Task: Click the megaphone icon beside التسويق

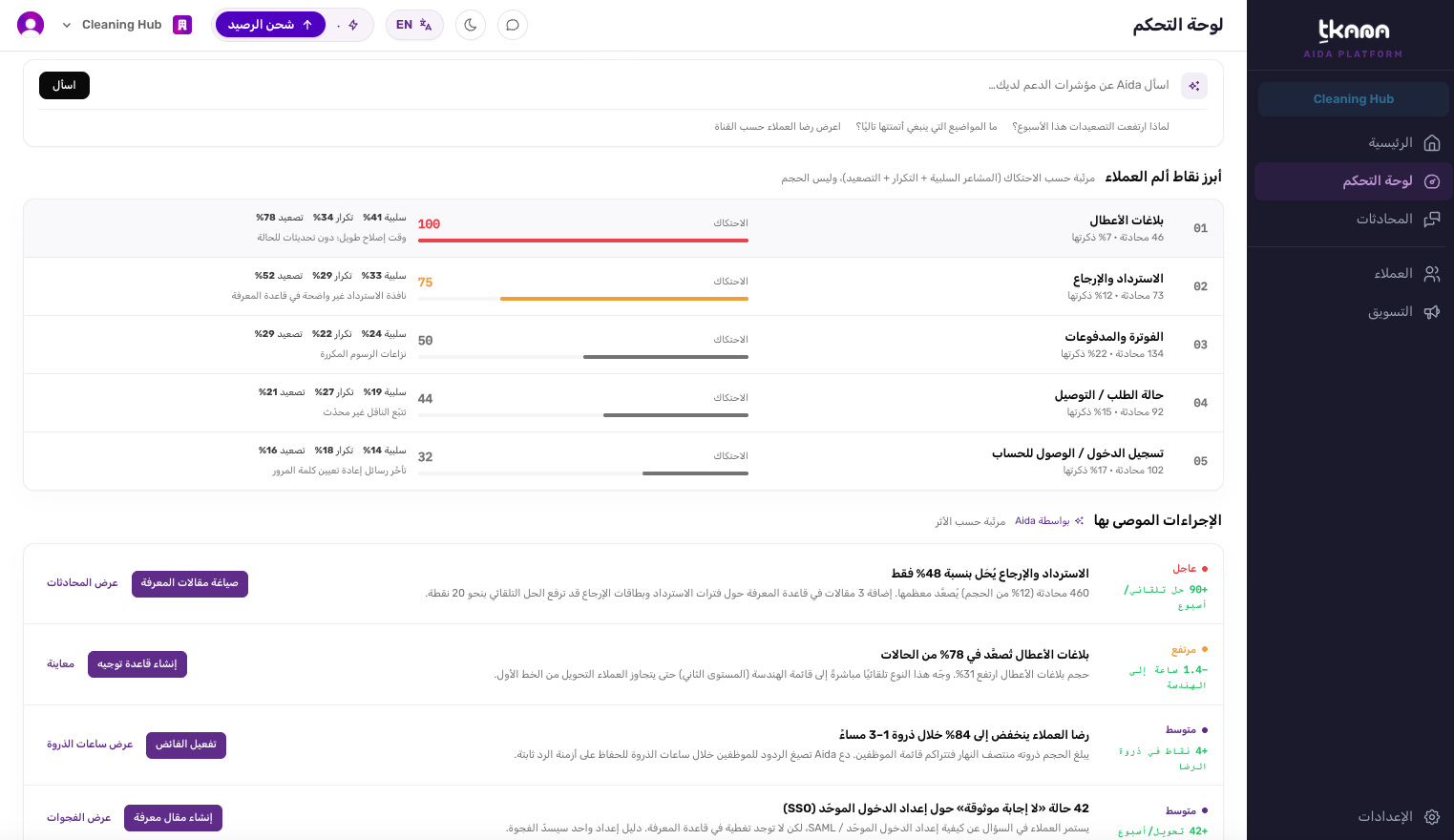Action: pyautogui.click(x=1432, y=312)
